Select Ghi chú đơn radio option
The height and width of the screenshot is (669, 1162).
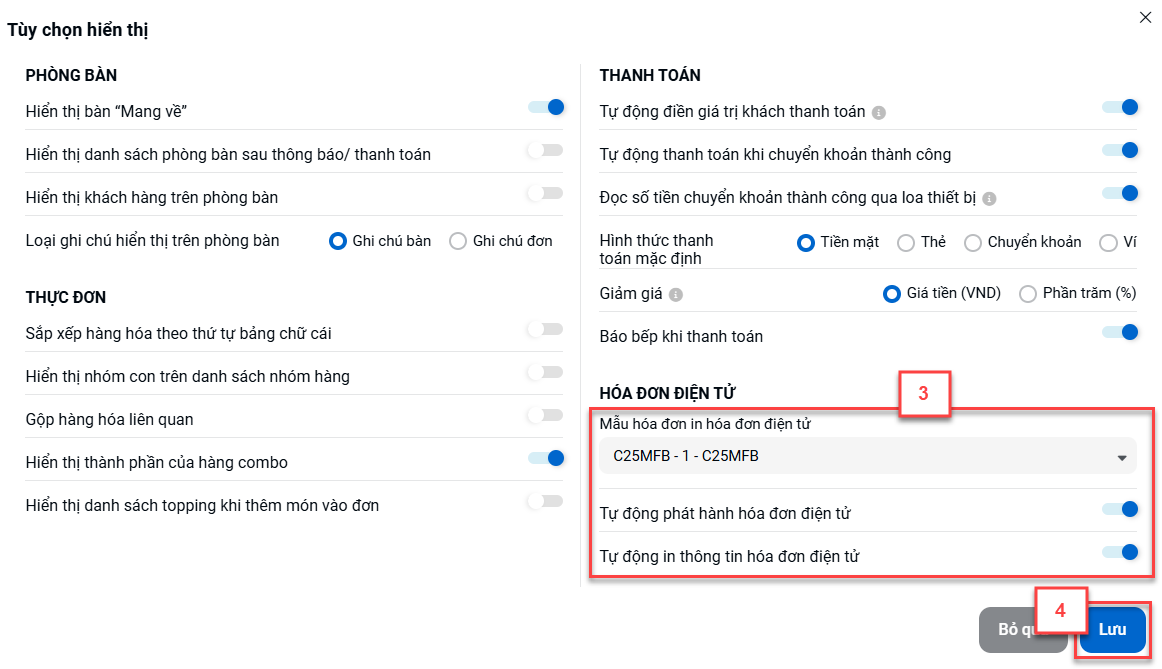[458, 242]
